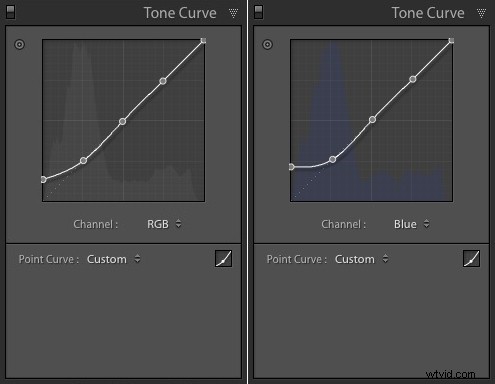Toggle the right Tone Curve panel switch
The height and width of the screenshot is (384, 495).
[x=258, y=13]
